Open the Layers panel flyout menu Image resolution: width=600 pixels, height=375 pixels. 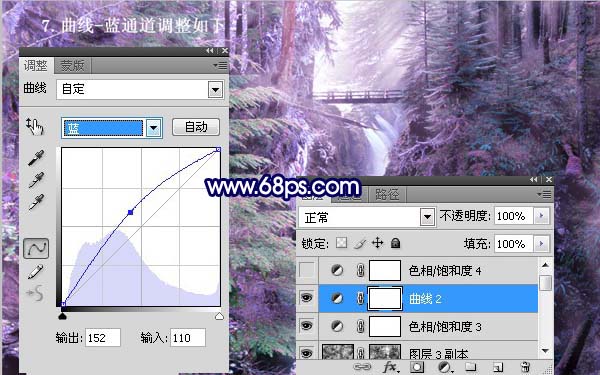pyautogui.click(x=545, y=194)
